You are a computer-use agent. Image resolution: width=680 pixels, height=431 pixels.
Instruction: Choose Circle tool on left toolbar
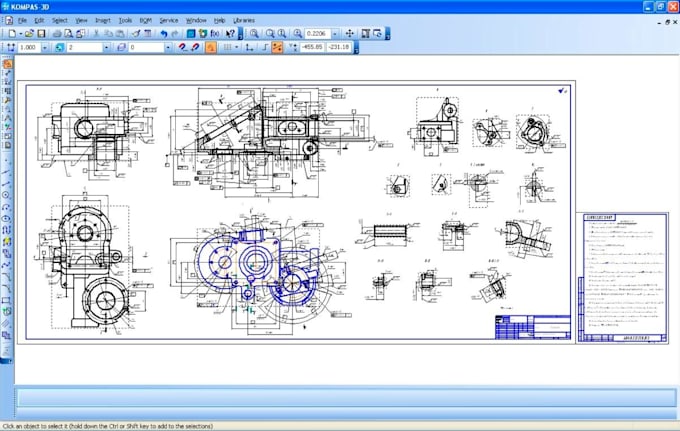click(x=7, y=195)
